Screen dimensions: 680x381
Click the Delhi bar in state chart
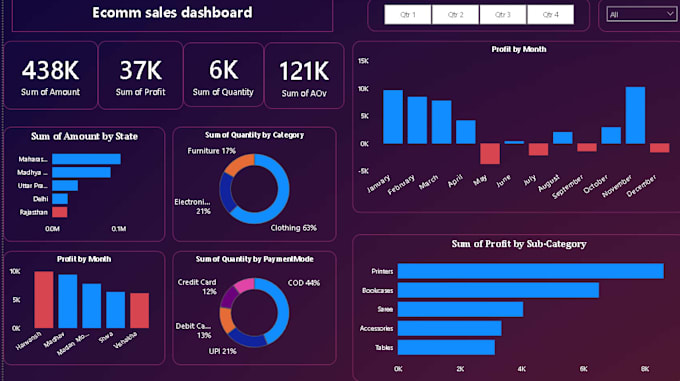(60, 199)
